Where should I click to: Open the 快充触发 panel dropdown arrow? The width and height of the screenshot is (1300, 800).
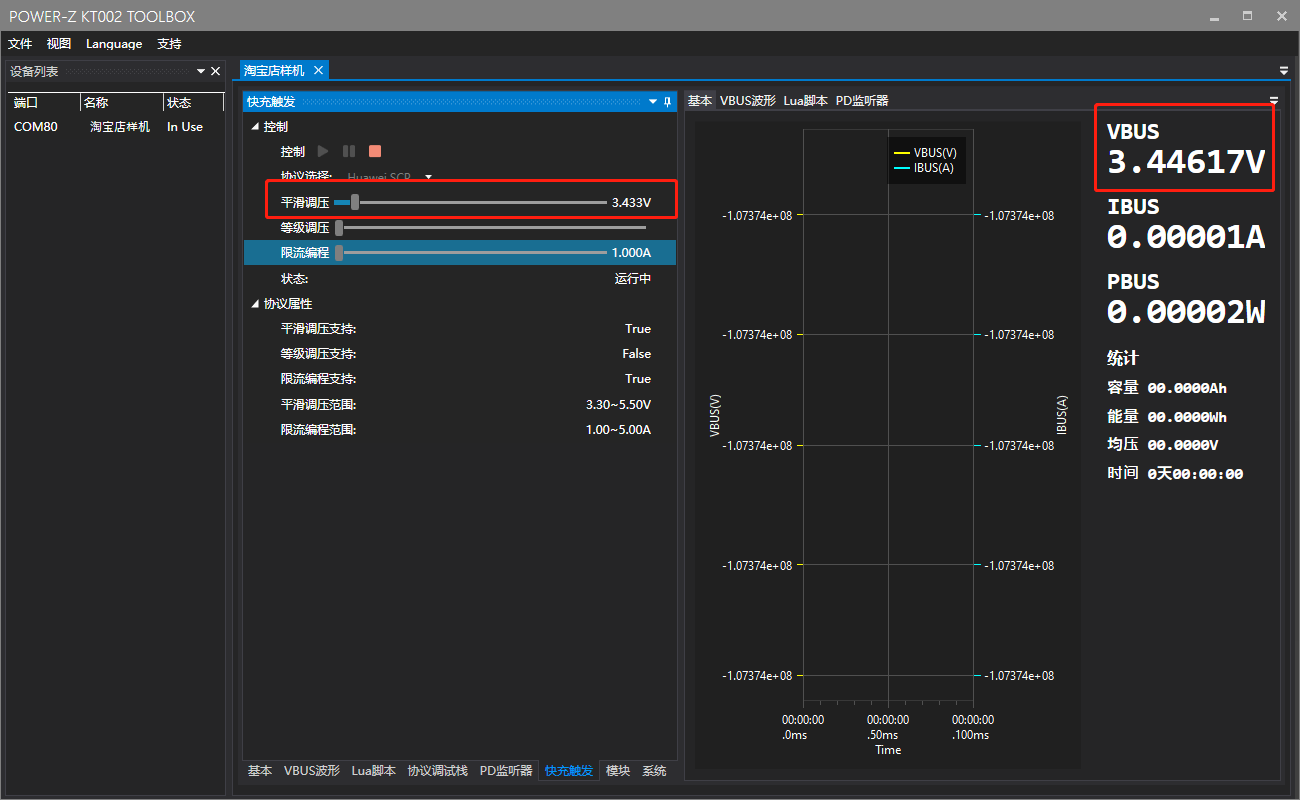tap(653, 102)
